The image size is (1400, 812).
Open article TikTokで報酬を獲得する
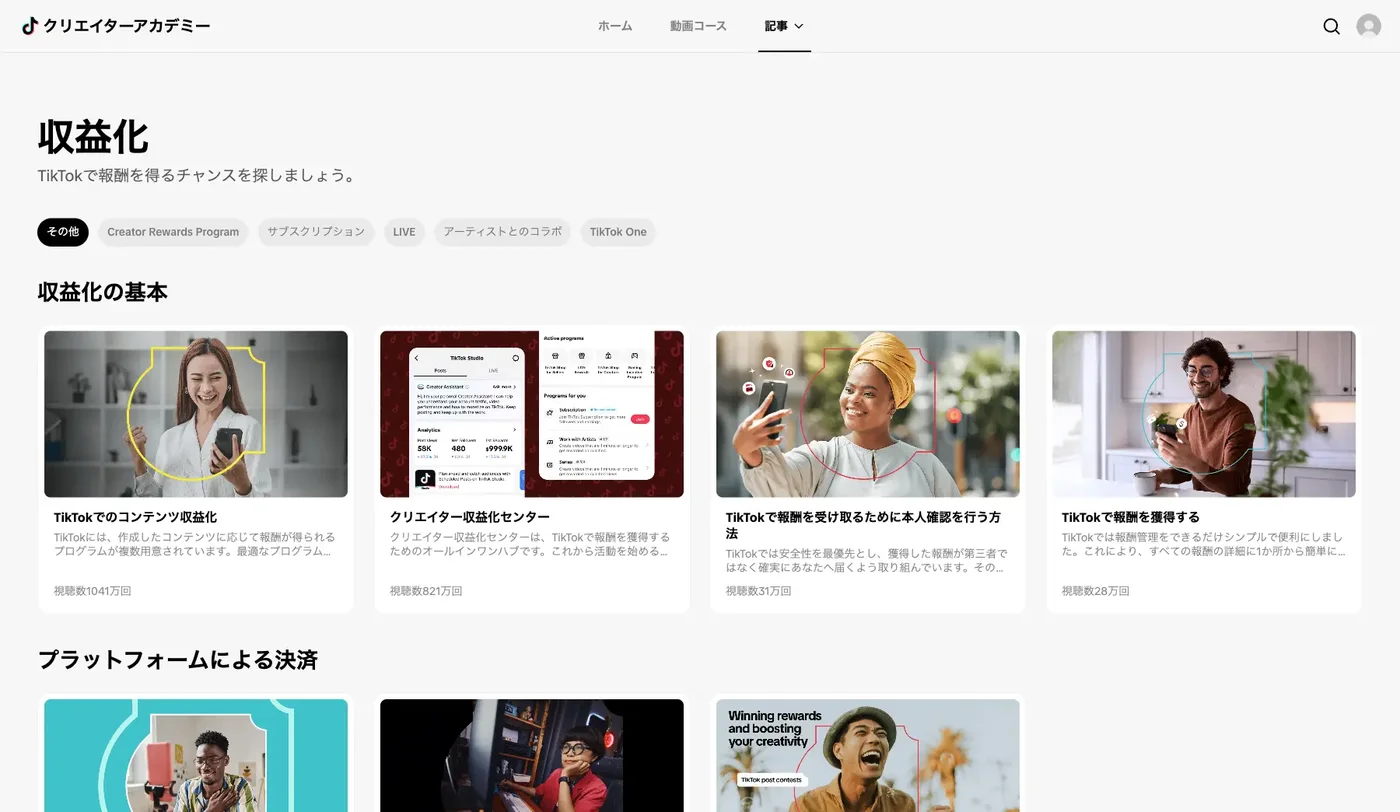(1130, 517)
